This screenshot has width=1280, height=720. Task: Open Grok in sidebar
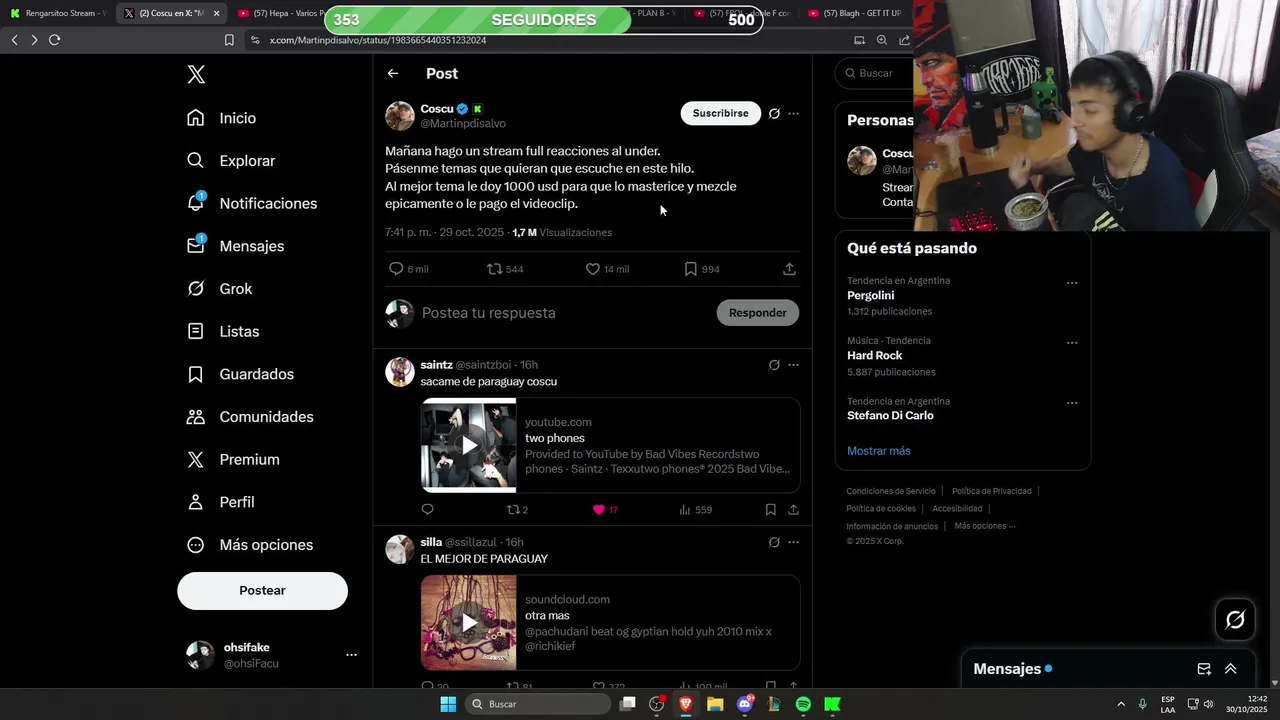coord(219,289)
